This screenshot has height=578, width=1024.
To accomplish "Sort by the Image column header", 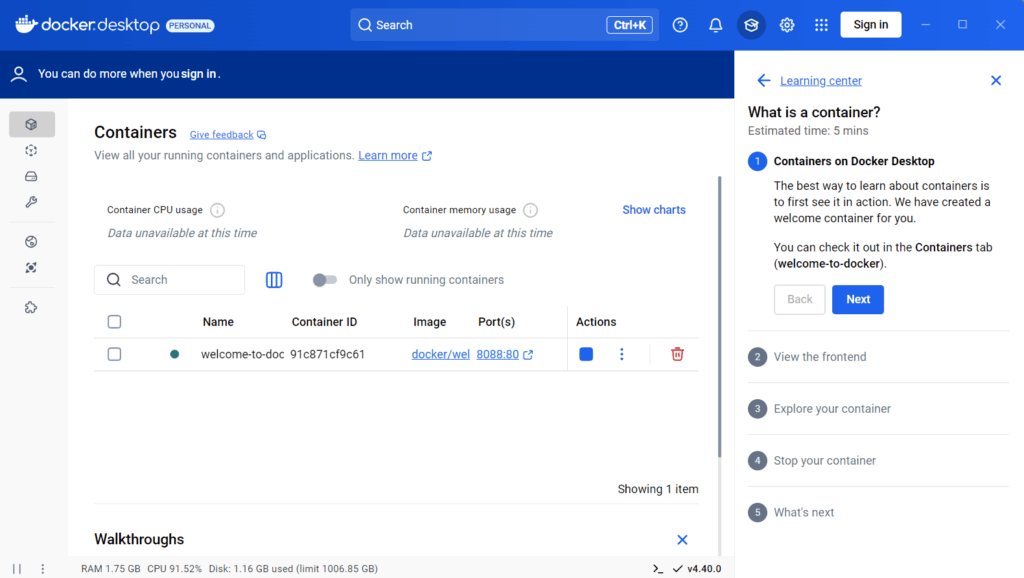I will [x=430, y=322].
